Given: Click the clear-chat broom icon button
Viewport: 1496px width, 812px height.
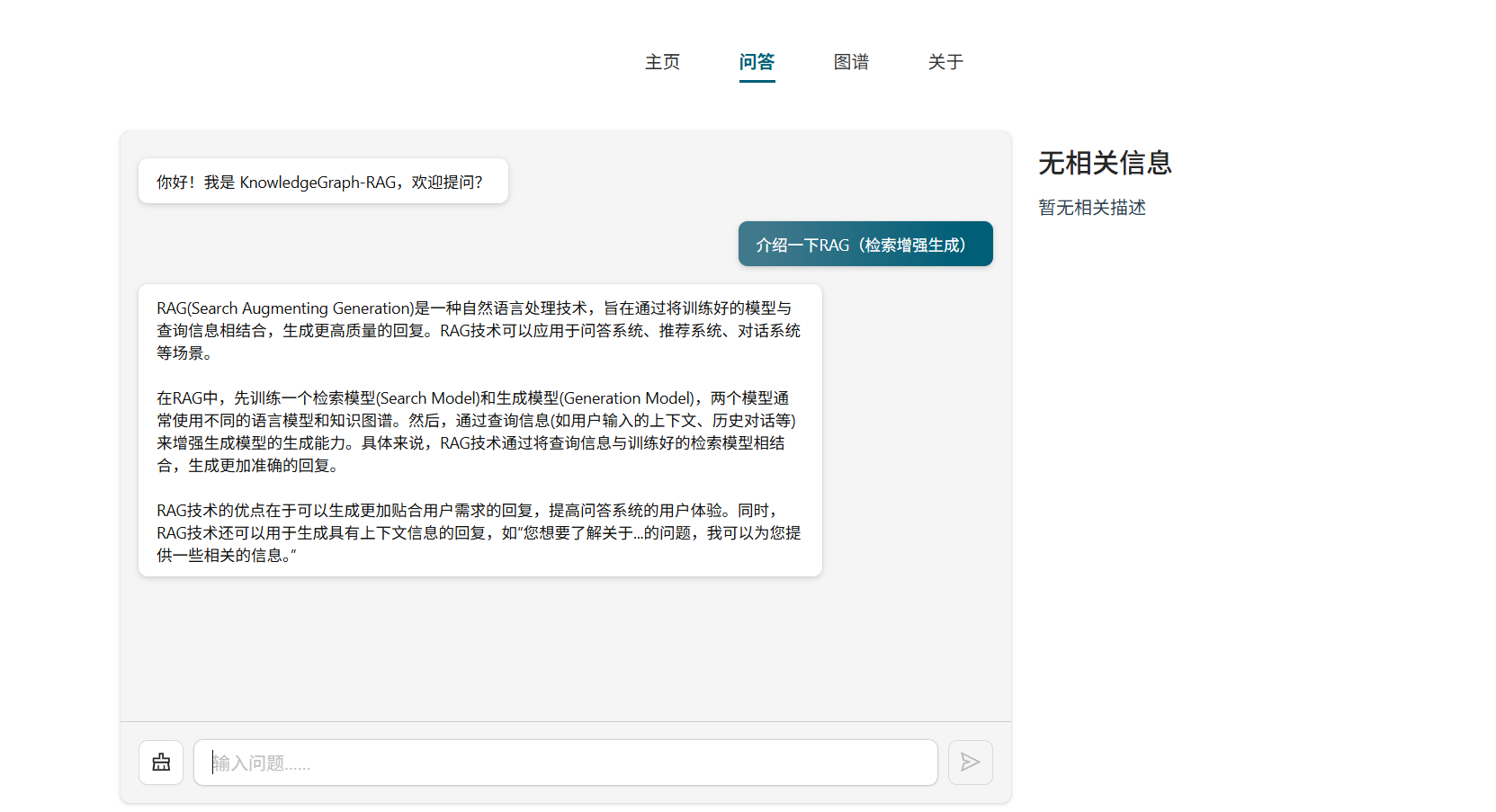Looking at the screenshot, I should (161, 763).
